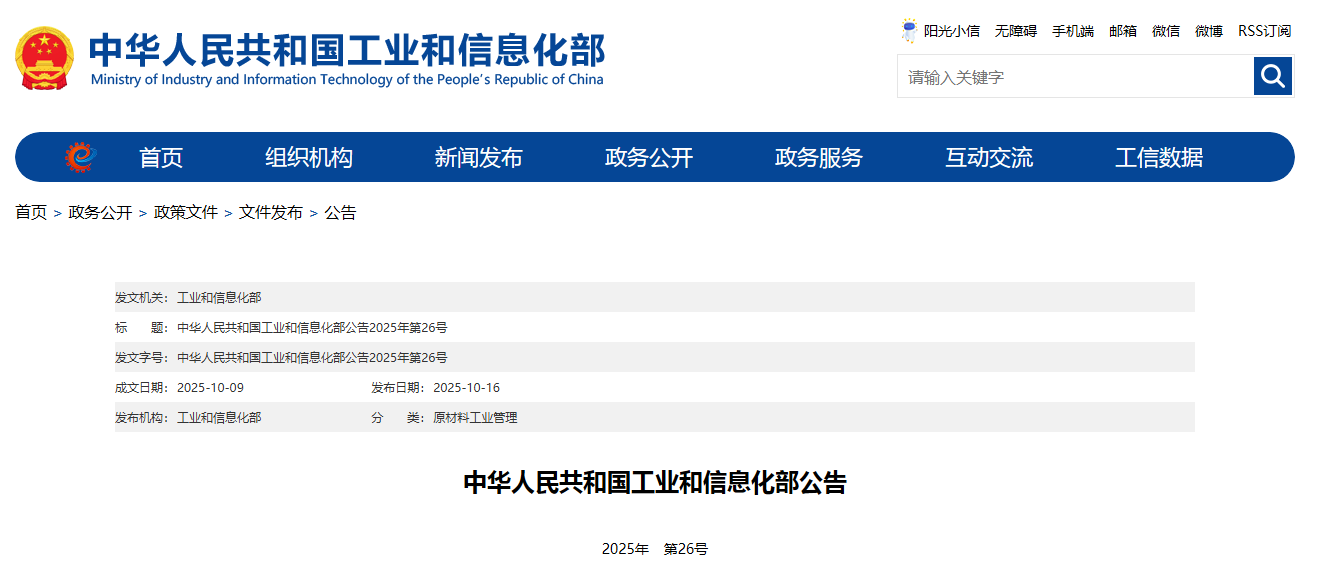The image size is (1332, 572).
Task: Click the 发布日期 value 2025-10-16
Action: click(466, 387)
